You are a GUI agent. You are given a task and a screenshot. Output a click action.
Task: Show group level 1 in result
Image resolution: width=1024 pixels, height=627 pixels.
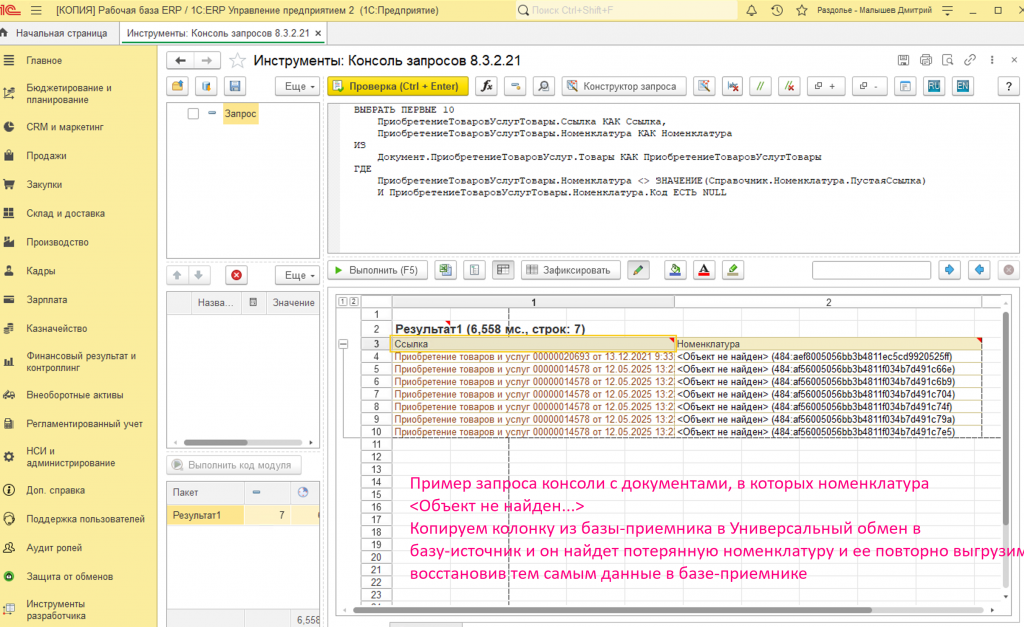[x=343, y=302]
